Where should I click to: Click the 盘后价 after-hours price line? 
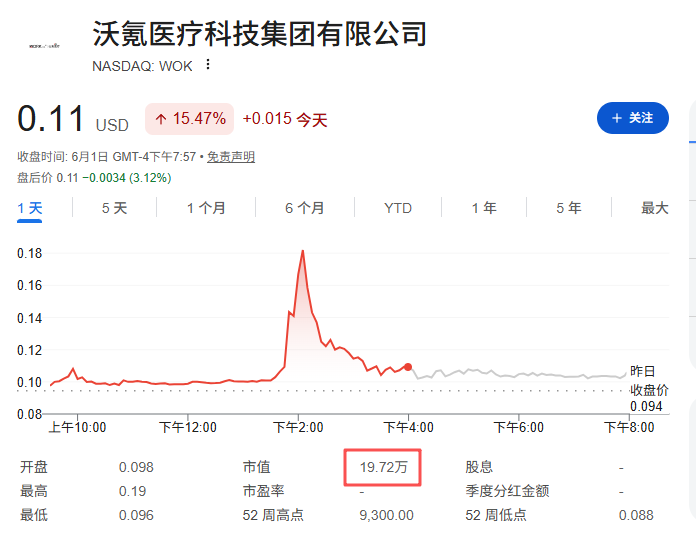[94, 178]
